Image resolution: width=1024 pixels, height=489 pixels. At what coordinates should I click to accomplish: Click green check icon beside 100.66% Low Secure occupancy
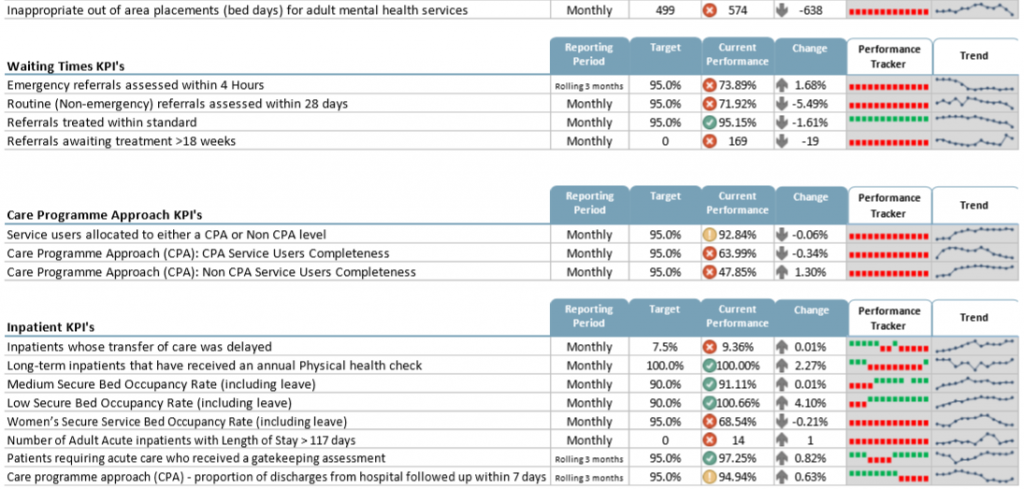710,402
